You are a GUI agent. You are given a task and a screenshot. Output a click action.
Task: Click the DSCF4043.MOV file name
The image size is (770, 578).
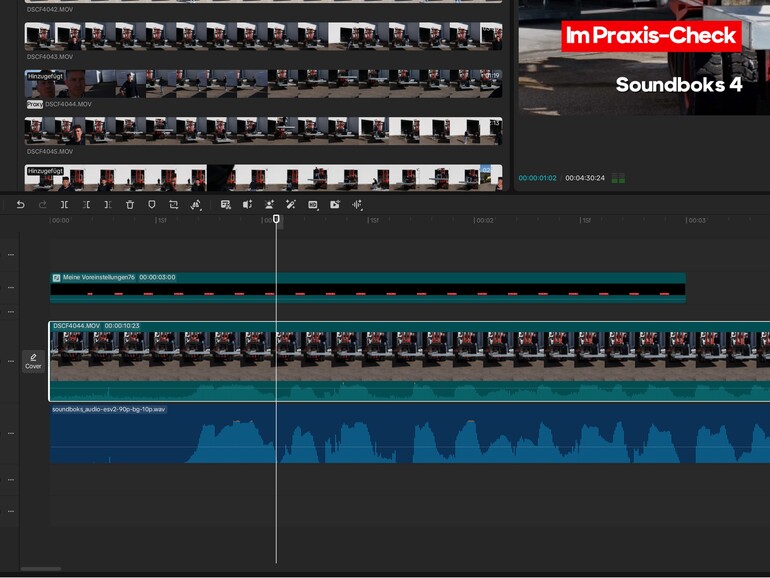pos(50,57)
